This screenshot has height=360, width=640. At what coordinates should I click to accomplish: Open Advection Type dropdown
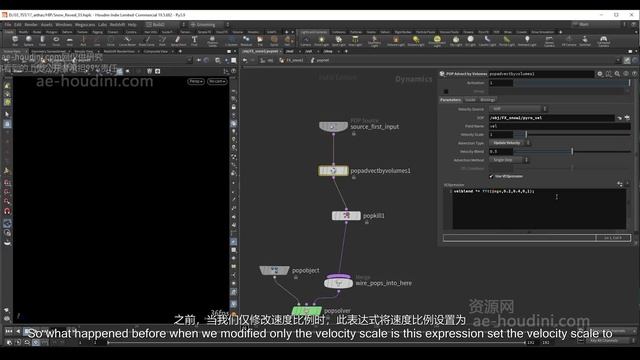(509, 143)
